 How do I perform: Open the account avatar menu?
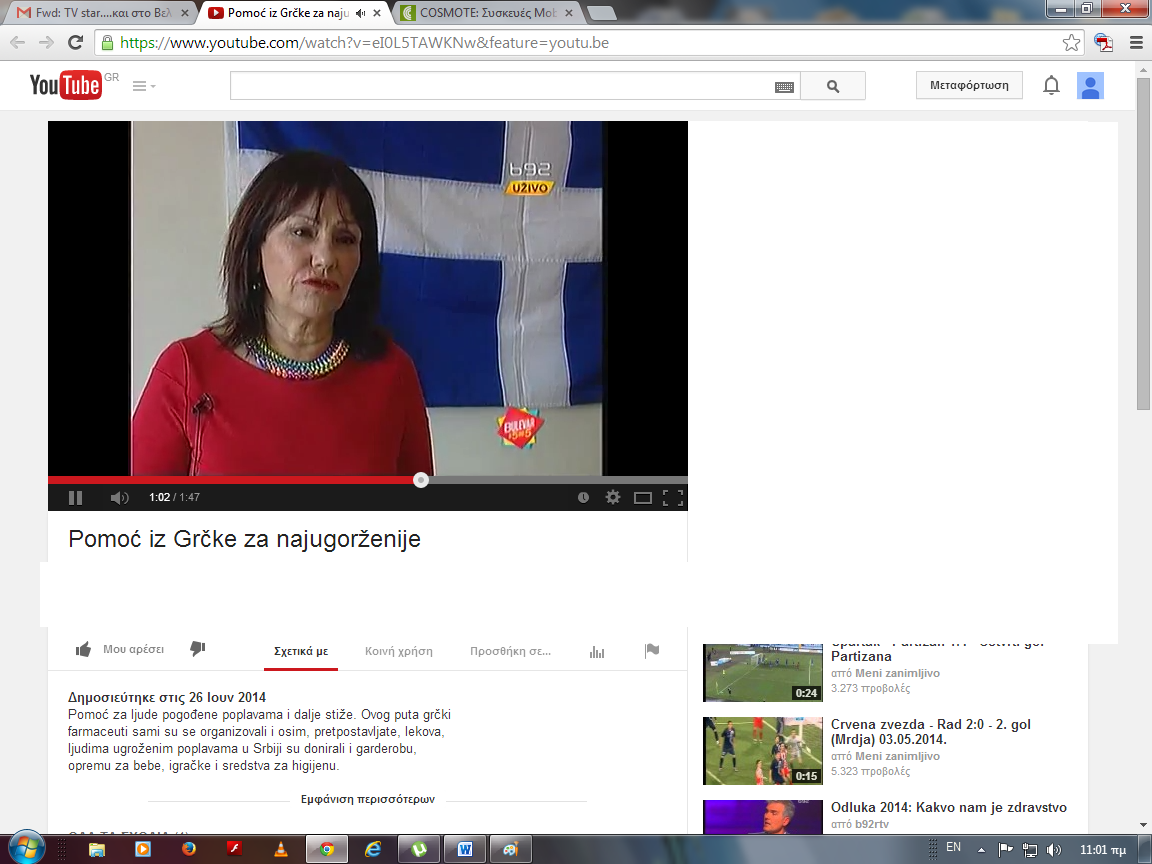coord(1090,86)
